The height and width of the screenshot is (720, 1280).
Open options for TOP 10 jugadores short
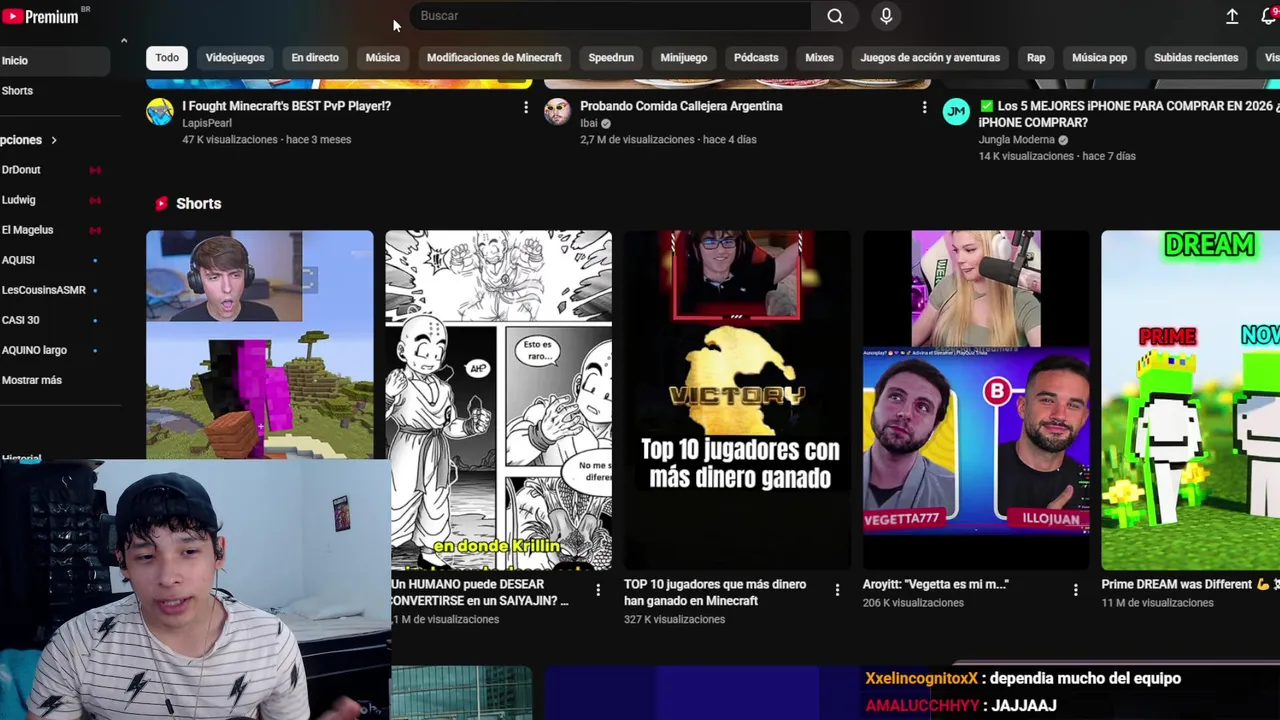pos(837,590)
